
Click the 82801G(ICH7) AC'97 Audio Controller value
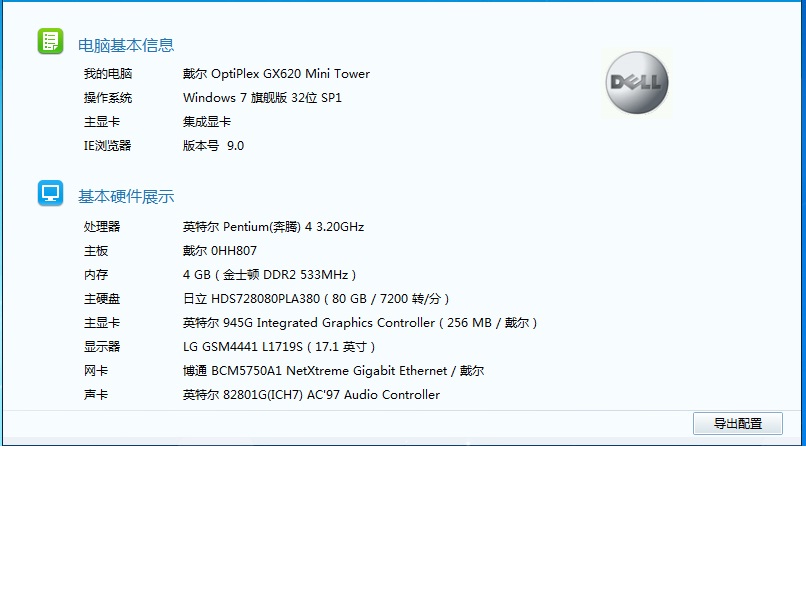coord(312,395)
